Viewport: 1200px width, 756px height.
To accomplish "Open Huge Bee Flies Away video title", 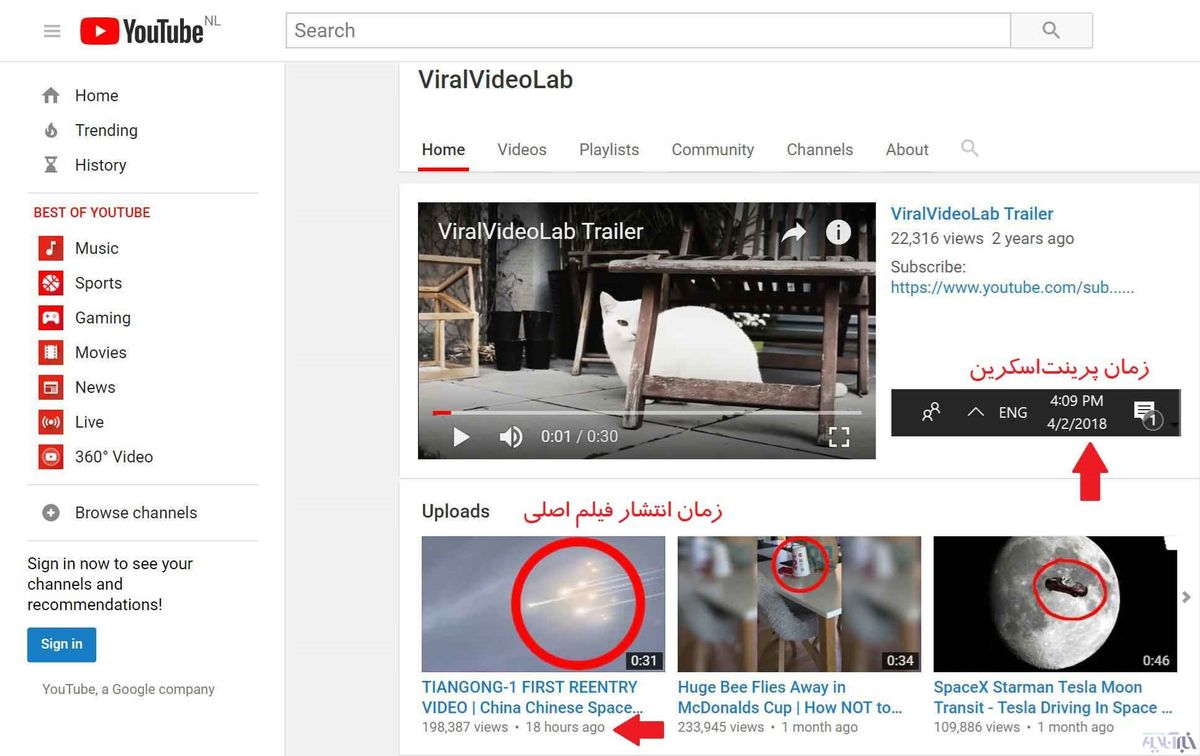I will [x=790, y=697].
